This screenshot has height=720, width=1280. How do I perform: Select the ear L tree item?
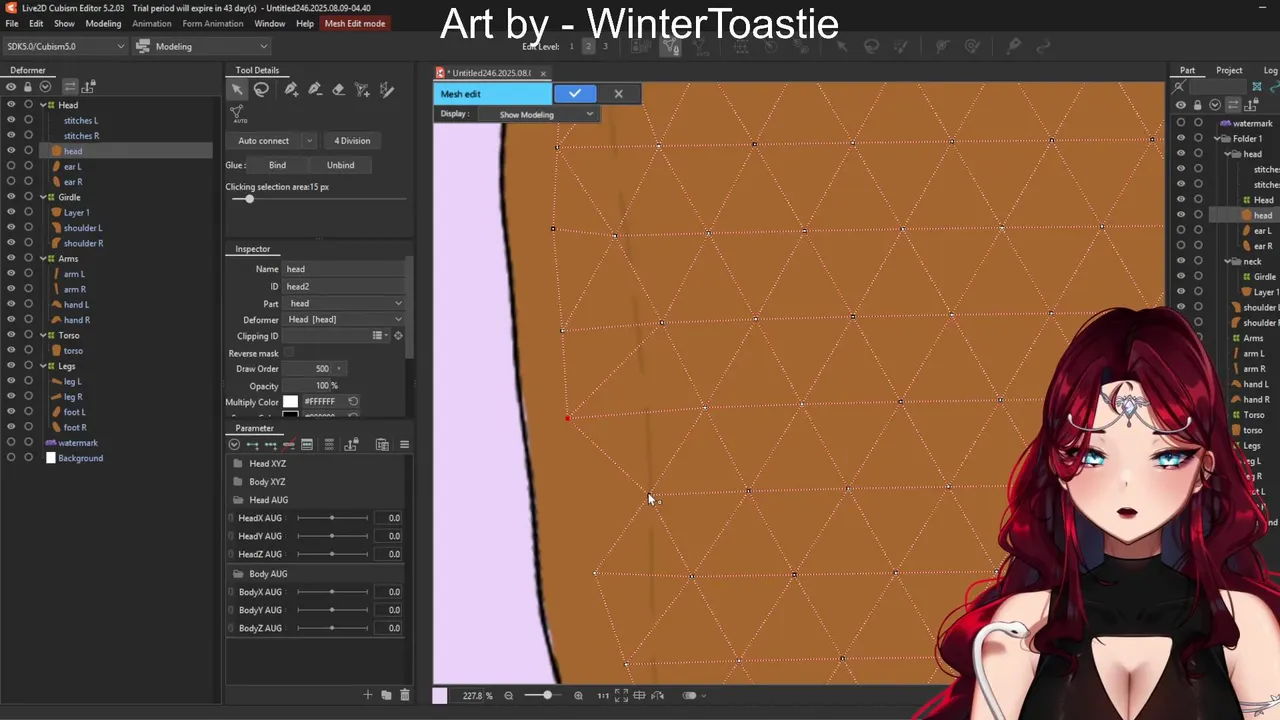(x=72, y=166)
